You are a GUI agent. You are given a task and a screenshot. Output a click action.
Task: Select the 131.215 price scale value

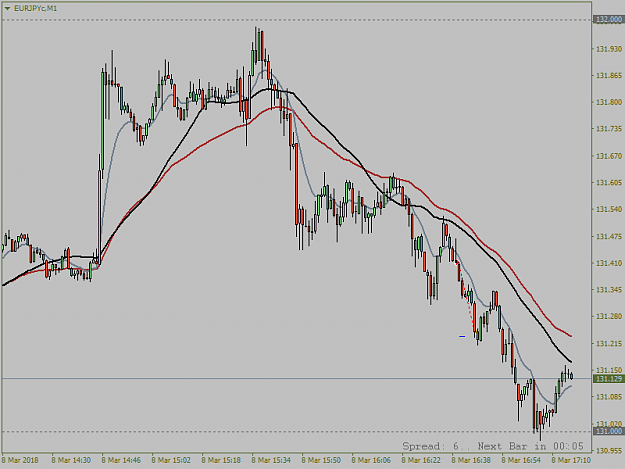coord(609,343)
